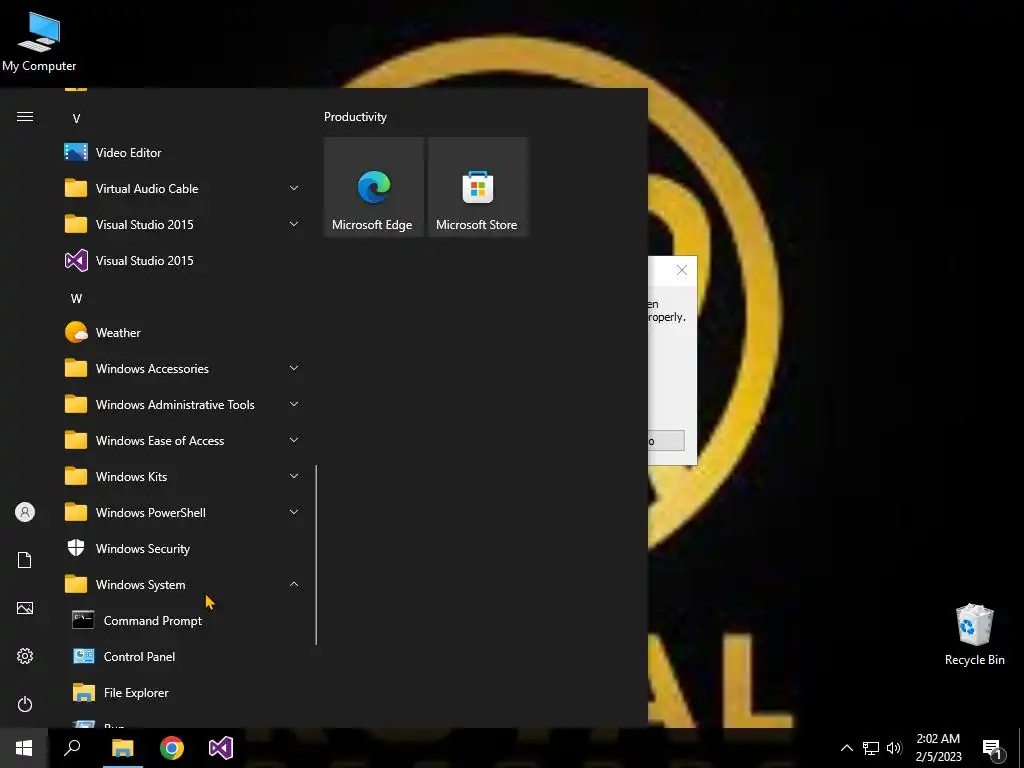Open Pictures from the Start sidebar
The width and height of the screenshot is (1024, 768).
click(25, 608)
